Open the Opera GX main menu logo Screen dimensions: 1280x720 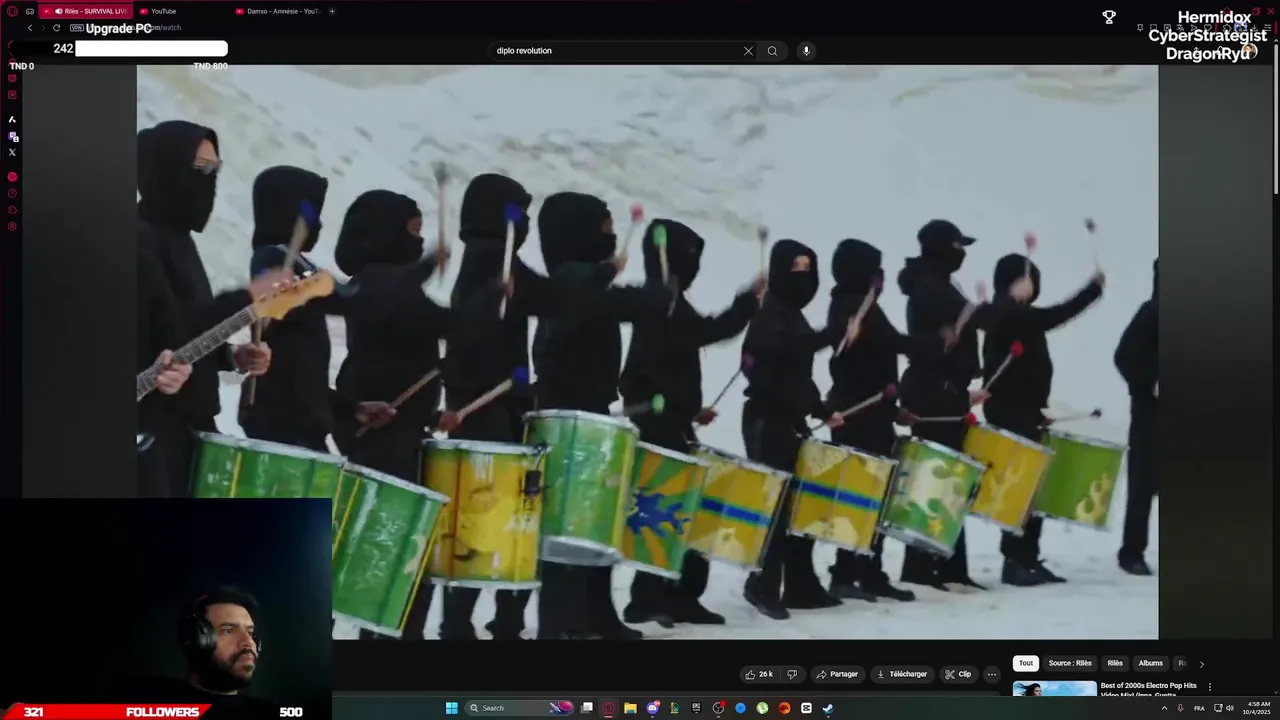click(12, 11)
